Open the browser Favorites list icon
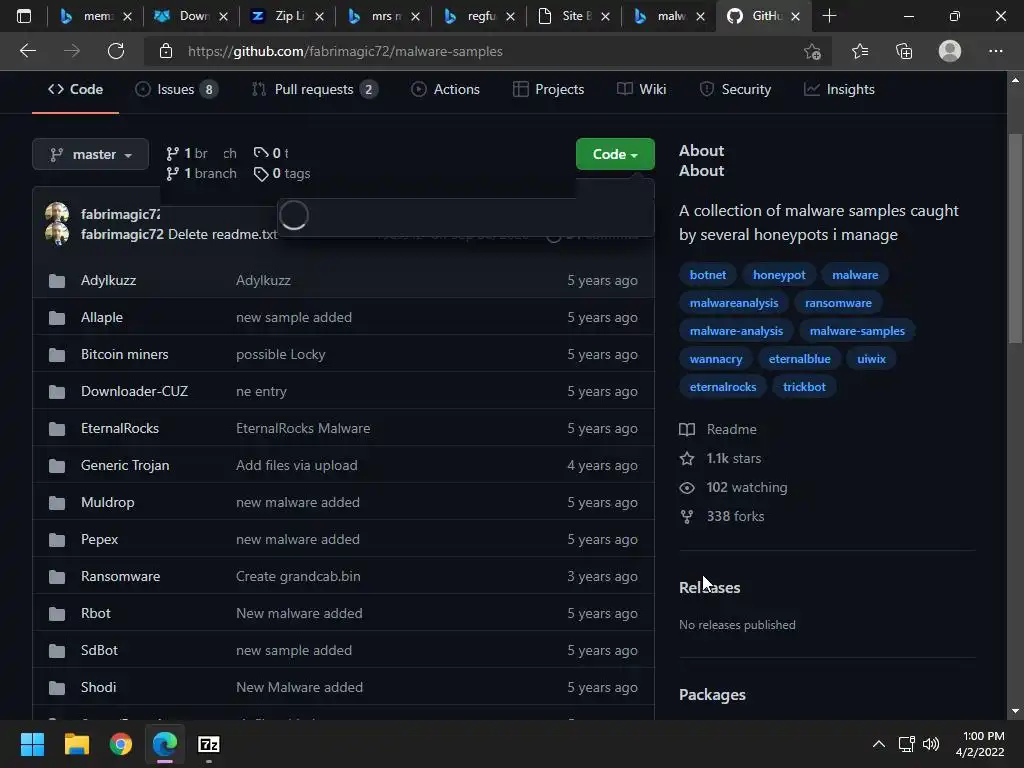 [860, 51]
